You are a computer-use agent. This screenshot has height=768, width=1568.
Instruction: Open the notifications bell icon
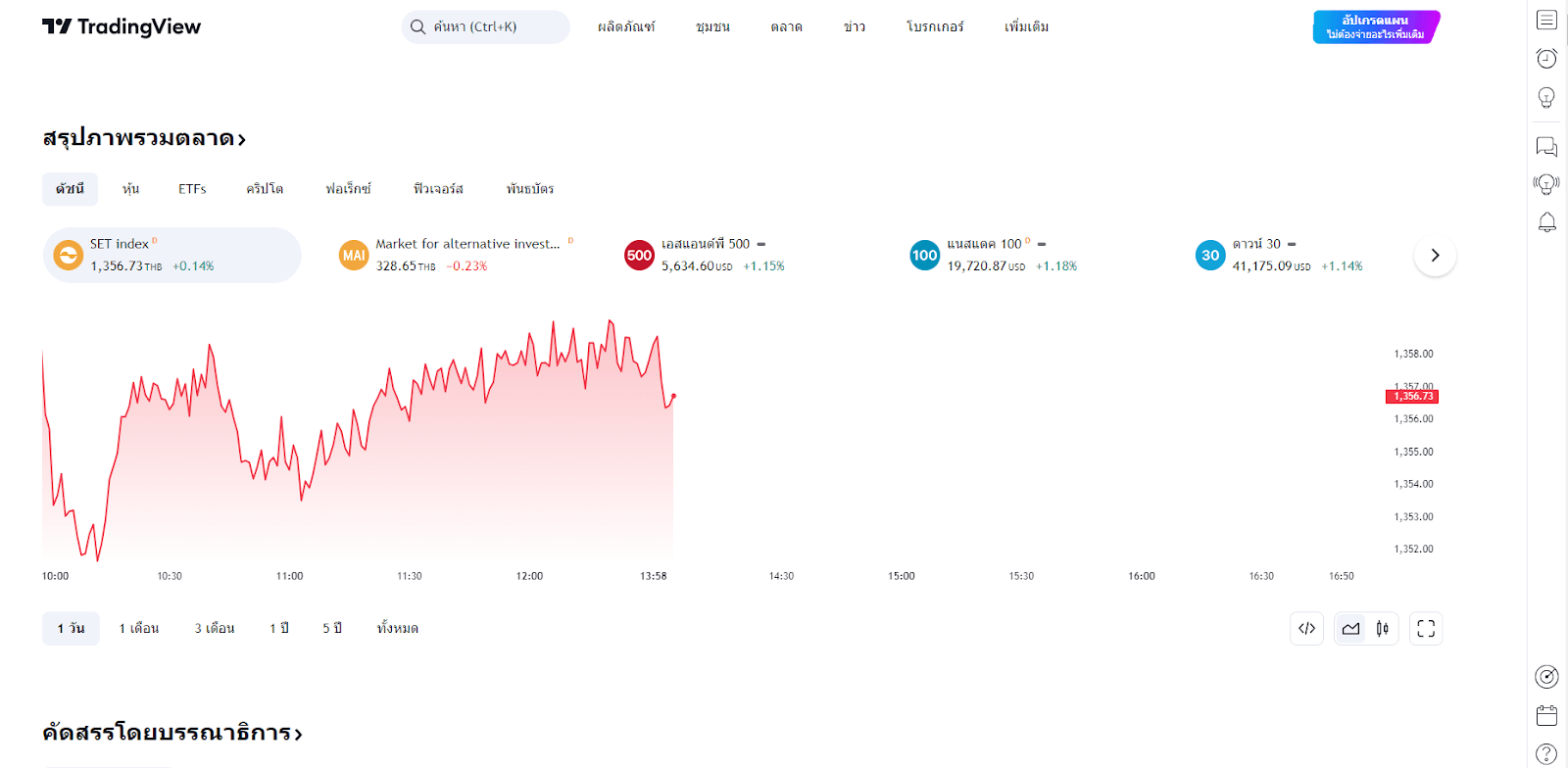[x=1546, y=223]
